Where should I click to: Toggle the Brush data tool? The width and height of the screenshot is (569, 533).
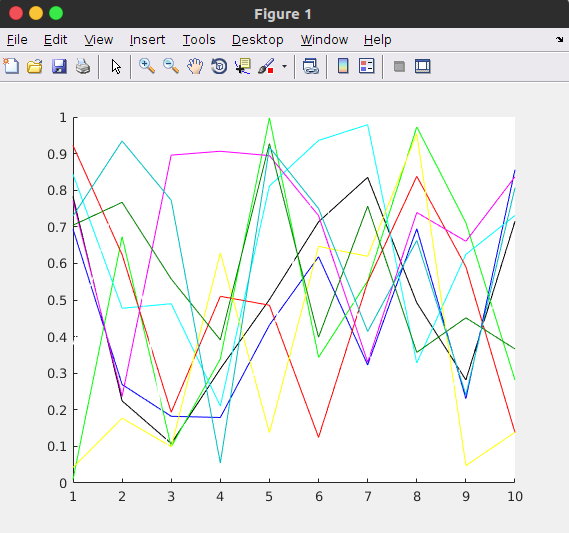(x=266, y=66)
